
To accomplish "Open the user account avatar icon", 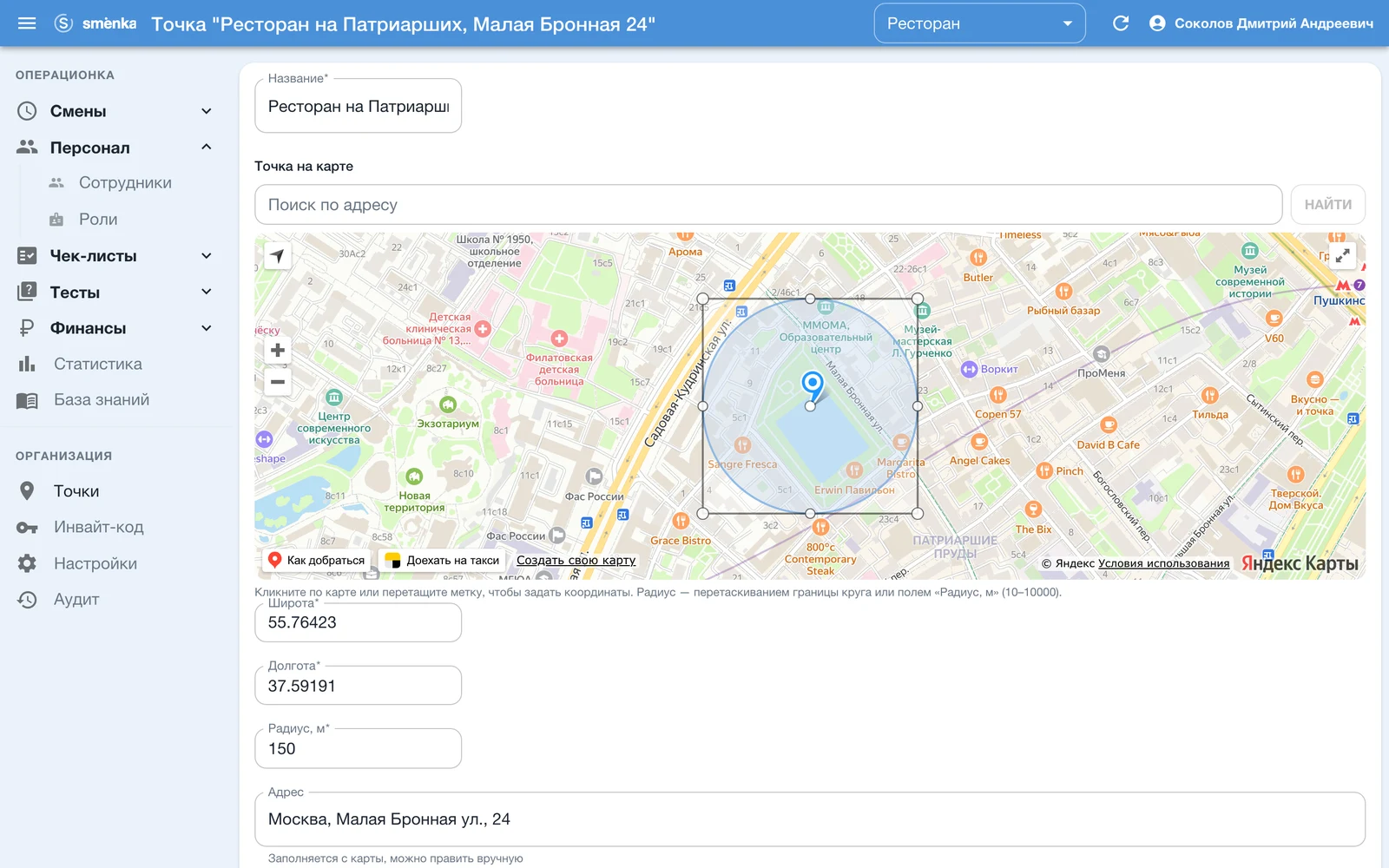I will [x=1157, y=23].
